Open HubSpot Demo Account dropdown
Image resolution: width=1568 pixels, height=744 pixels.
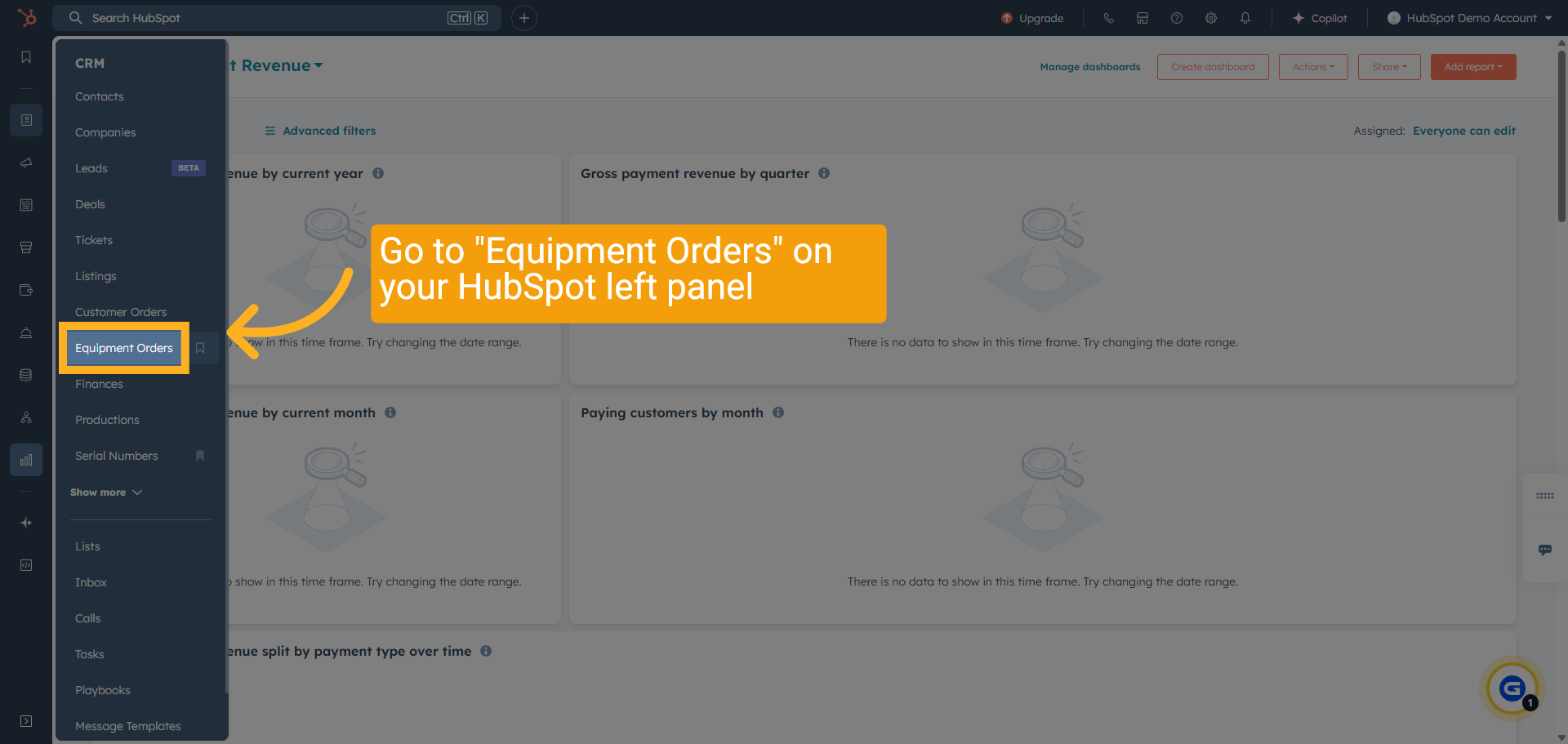1469,18
